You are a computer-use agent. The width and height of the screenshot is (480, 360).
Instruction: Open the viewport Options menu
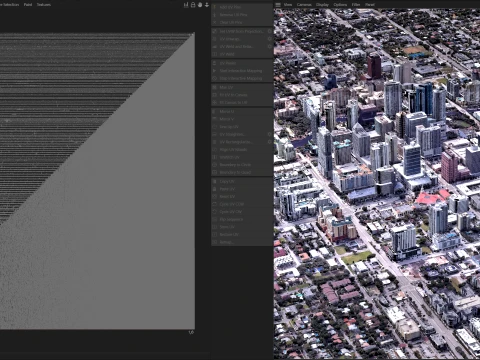point(340,5)
